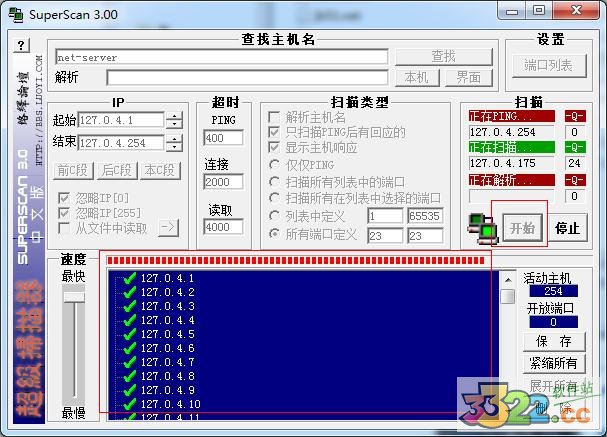Click the -Q- button next to resolving status

click(x=574, y=180)
